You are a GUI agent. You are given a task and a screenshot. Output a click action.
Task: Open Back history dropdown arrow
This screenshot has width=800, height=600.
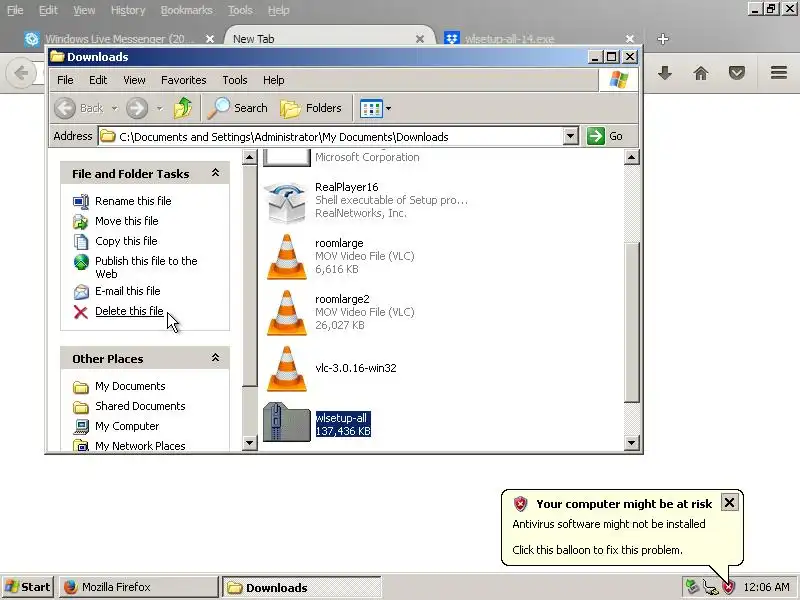coord(114,108)
